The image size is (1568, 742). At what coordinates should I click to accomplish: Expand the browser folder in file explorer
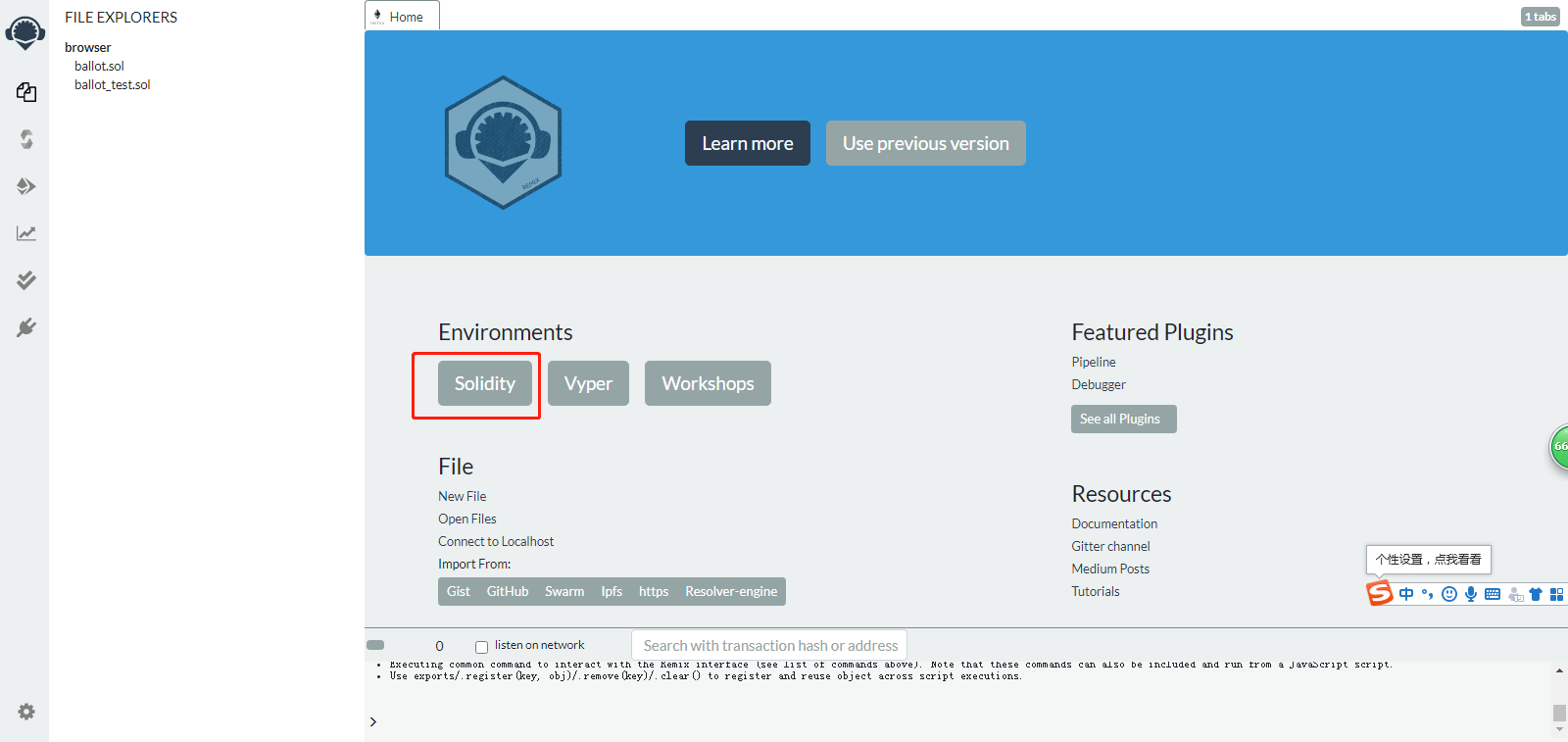click(x=88, y=47)
